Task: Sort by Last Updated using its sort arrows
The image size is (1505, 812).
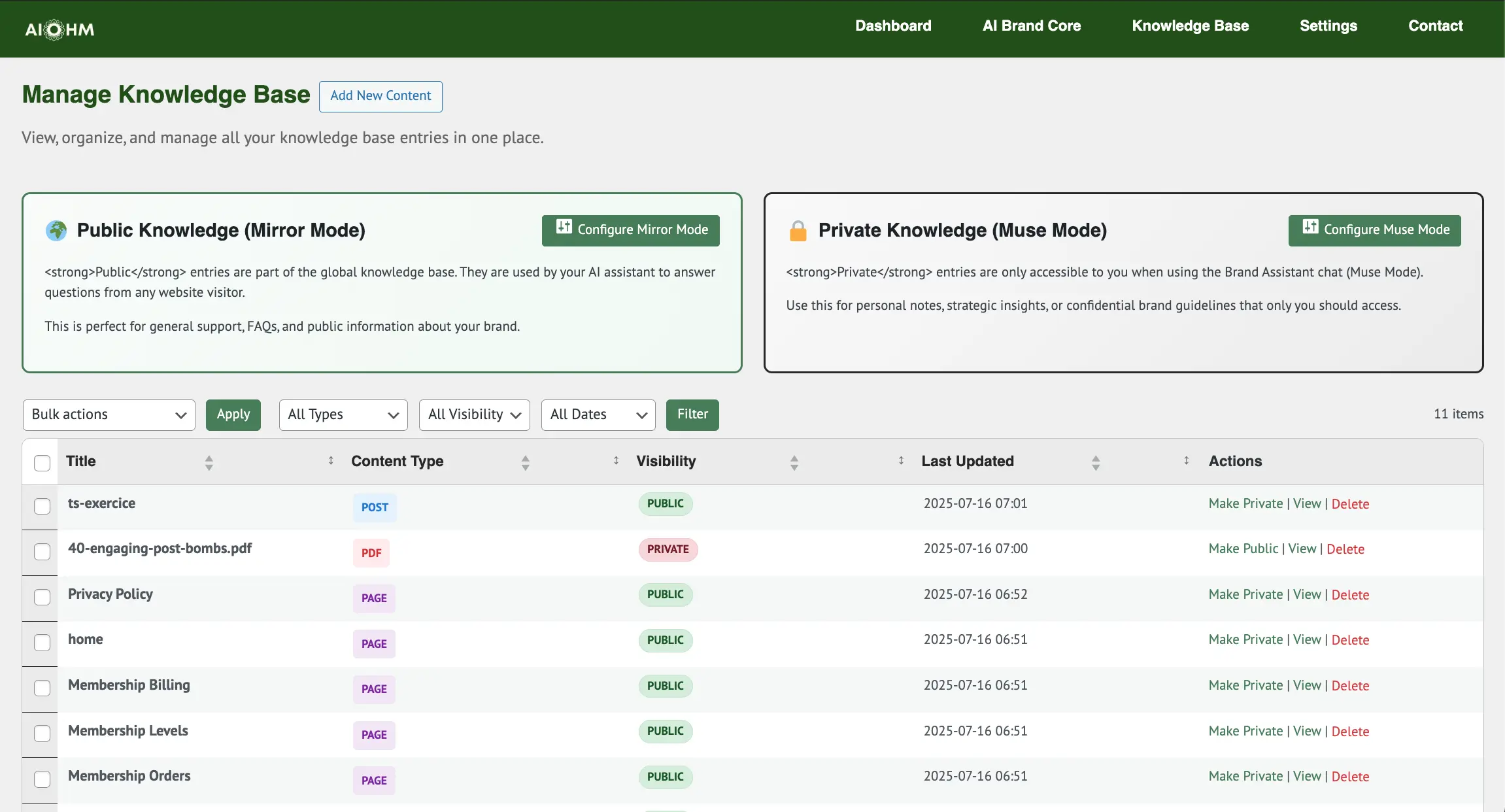Action: [1095, 463]
